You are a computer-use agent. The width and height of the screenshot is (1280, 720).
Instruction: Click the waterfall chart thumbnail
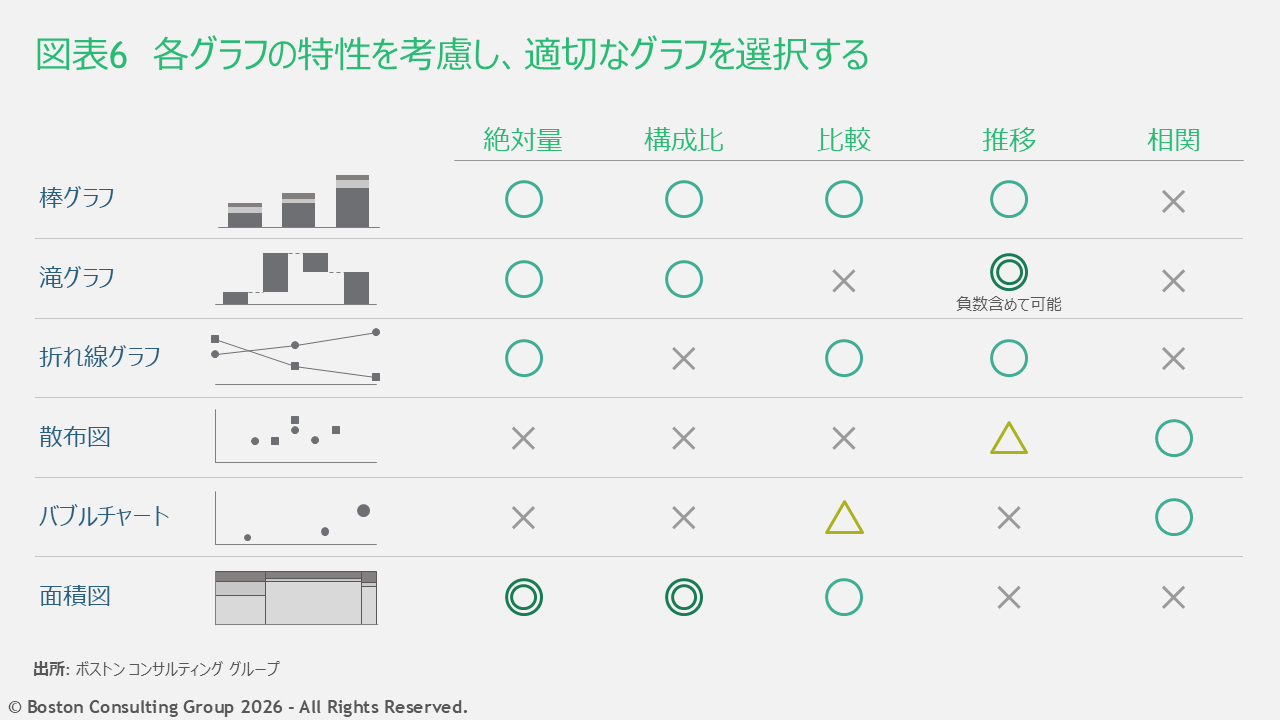(296, 278)
